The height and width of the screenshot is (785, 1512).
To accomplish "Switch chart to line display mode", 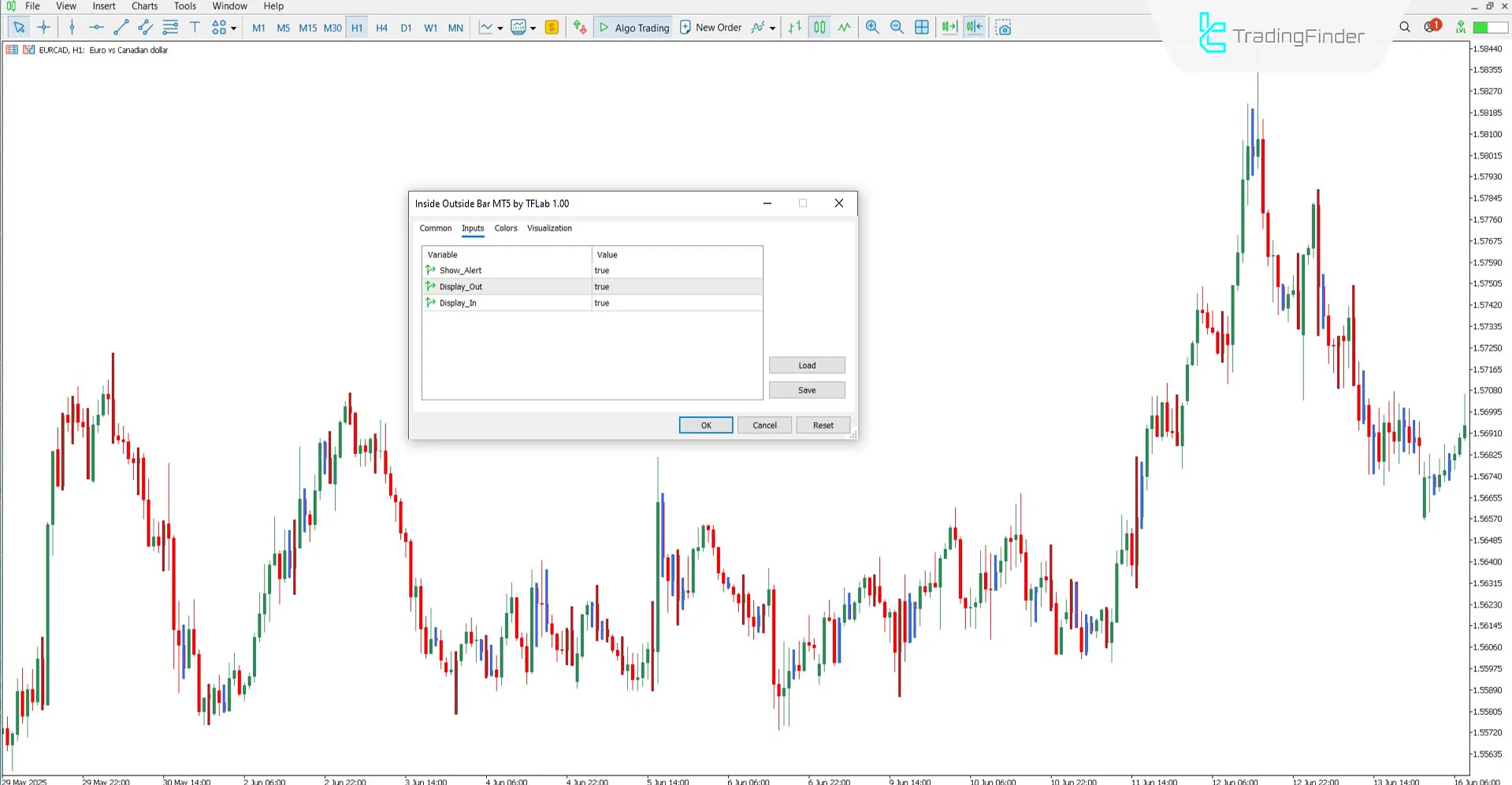I will pos(844,27).
